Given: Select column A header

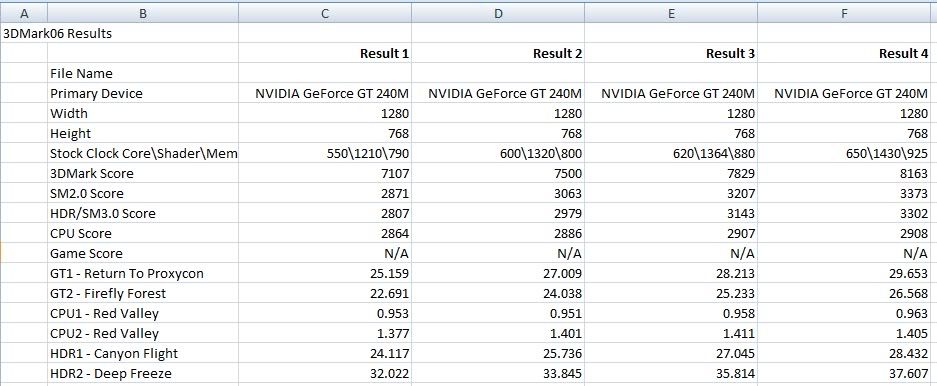Looking at the screenshot, I should click(24, 13).
